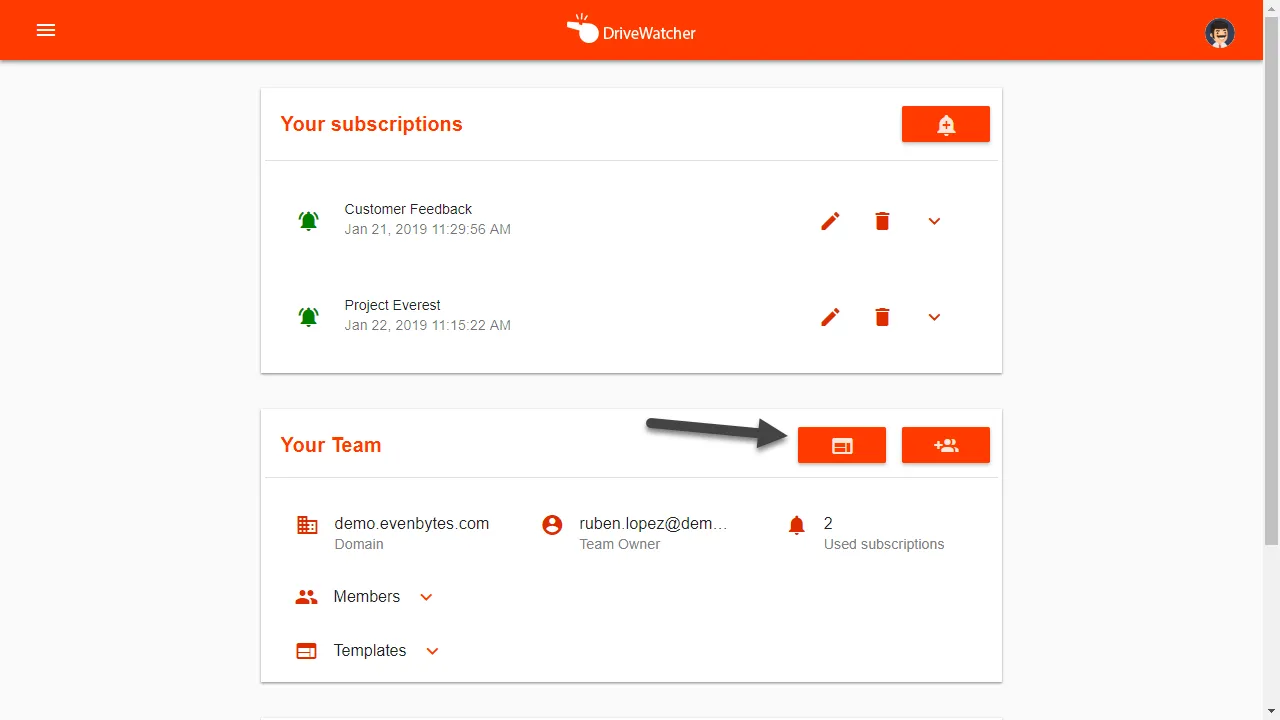Viewport: 1280px width, 720px height.
Task: Click the Templates label text
Action: pyautogui.click(x=370, y=650)
